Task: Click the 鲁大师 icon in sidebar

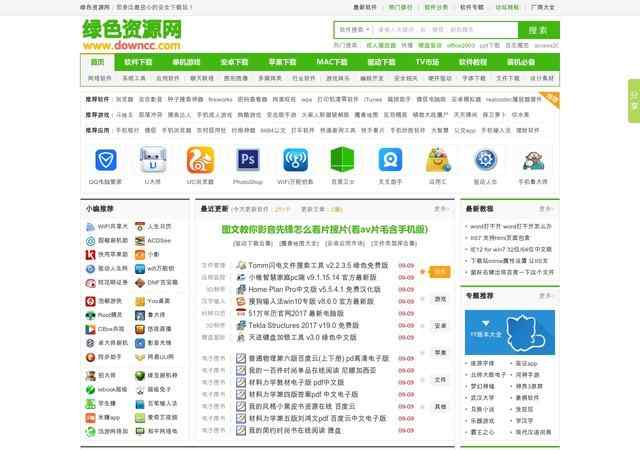Action: coord(140,315)
